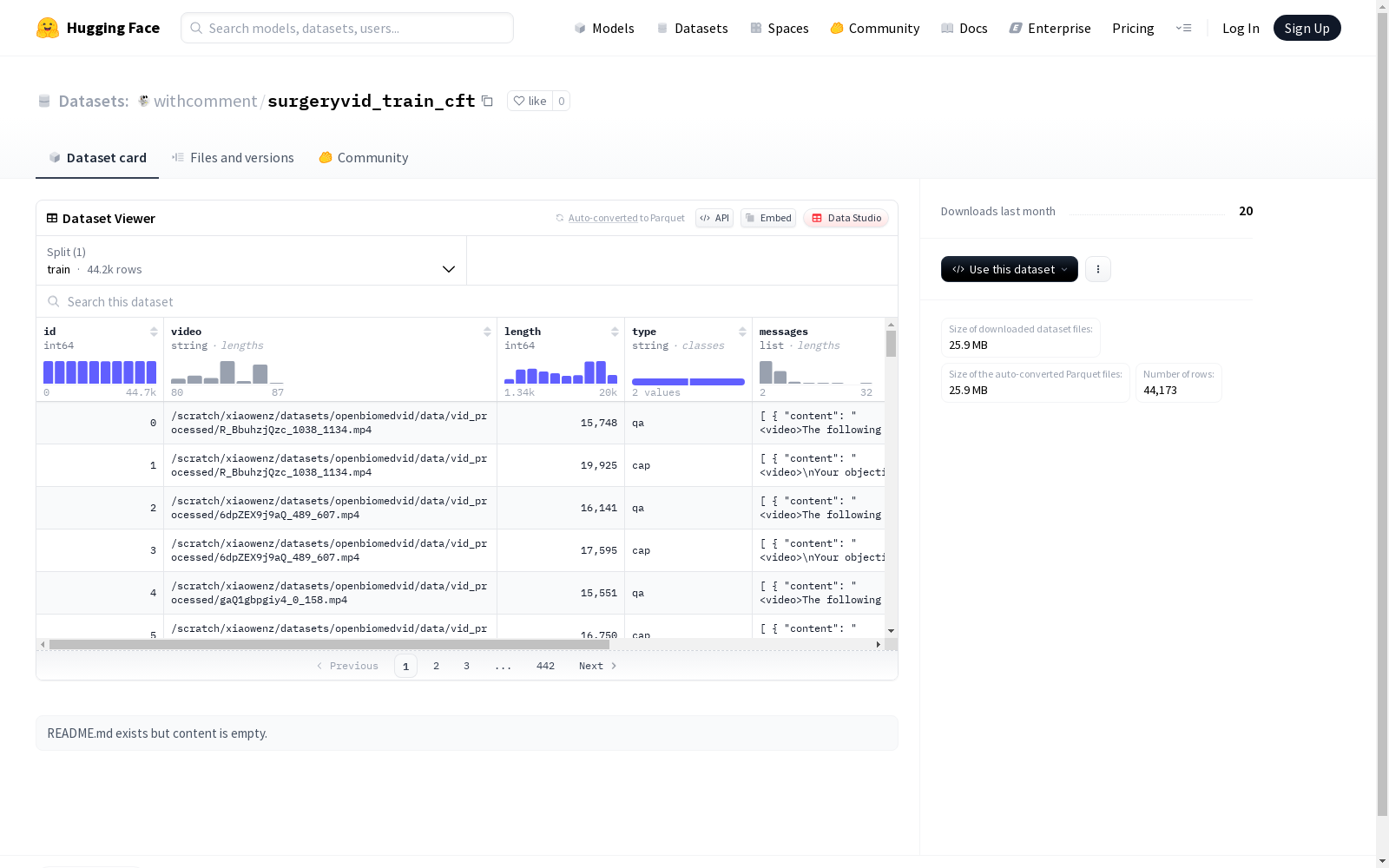Image resolution: width=1389 pixels, height=868 pixels.
Task: Click the withcomment user avatar
Action: [144, 101]
